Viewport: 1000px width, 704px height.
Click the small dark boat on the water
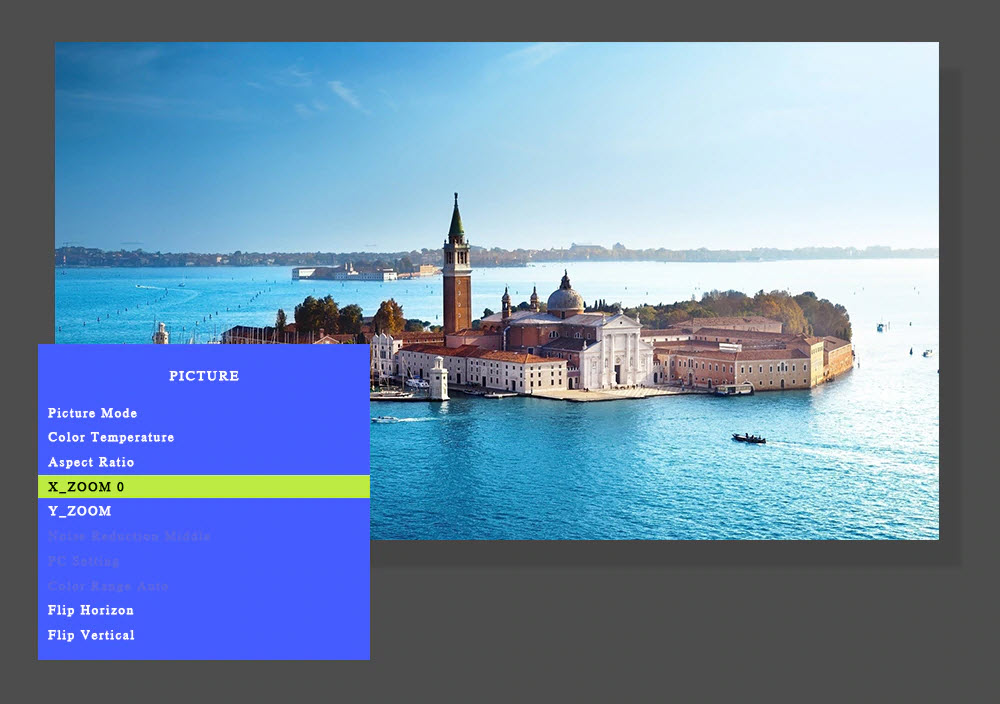(748, 438)
